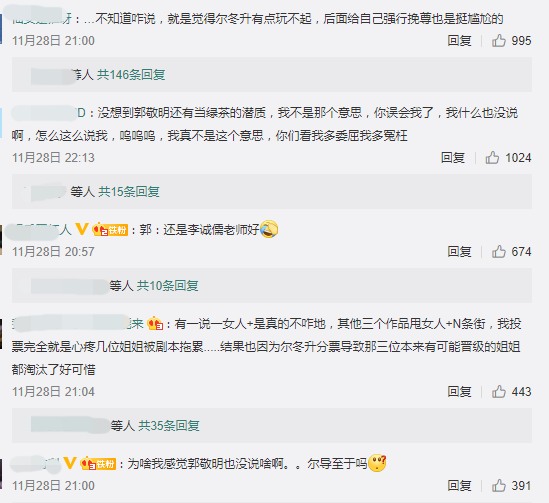Reply to the 11月28日 21:04 comment
549x503 pixels.
[x=459, y=391]
